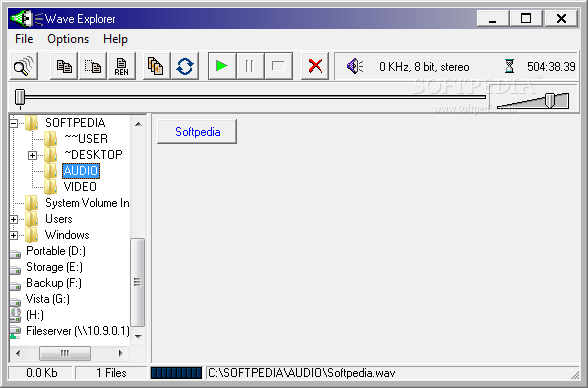The height and width of the screenshot is (388, 588).
Task: Click the C:\SOFTPEDIA\AUDIO\Softpedia.wav path text
Action: pos(302,373)
